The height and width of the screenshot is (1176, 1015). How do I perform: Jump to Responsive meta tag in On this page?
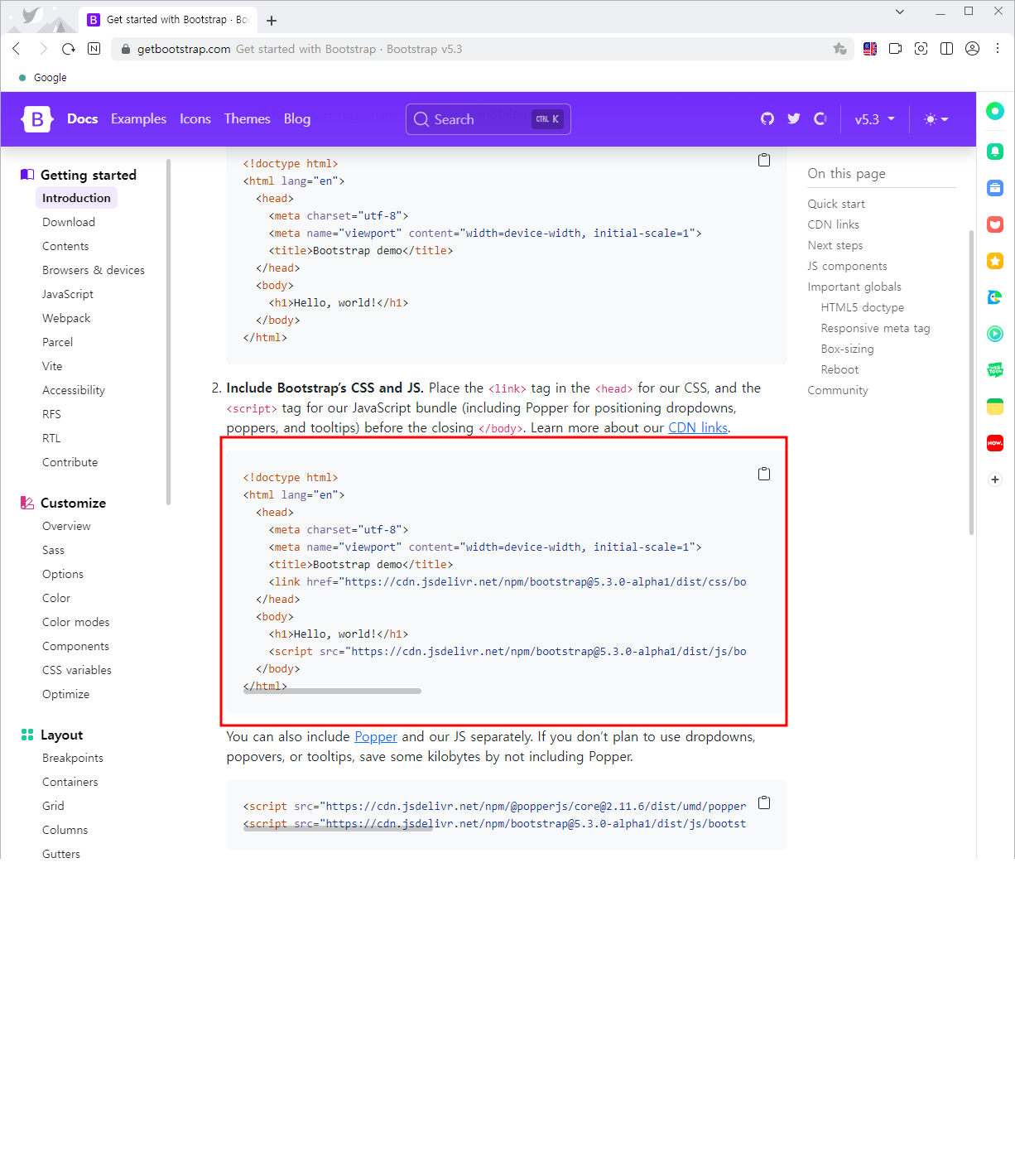[876, 328]
